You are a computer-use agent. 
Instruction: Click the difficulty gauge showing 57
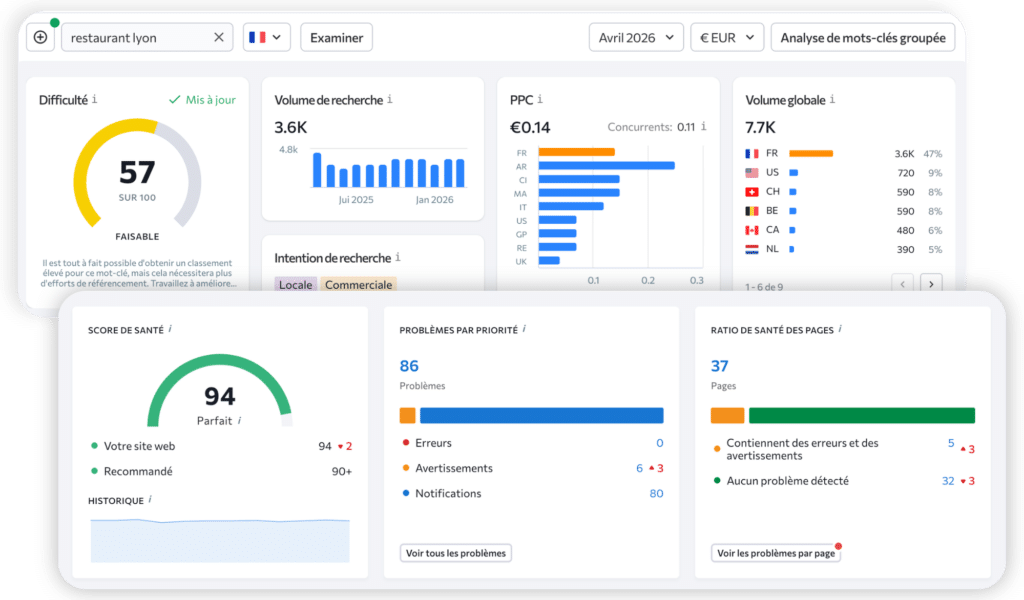(x=137, y=173)
